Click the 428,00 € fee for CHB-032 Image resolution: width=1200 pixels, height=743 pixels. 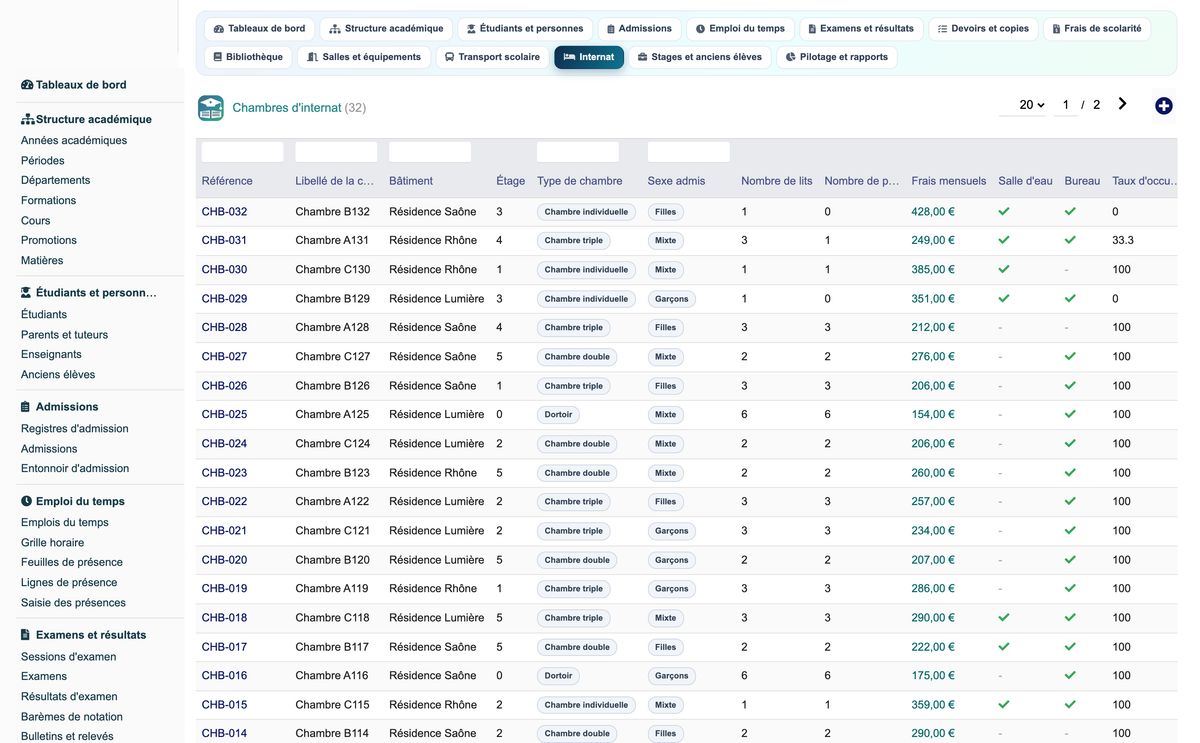933,212
